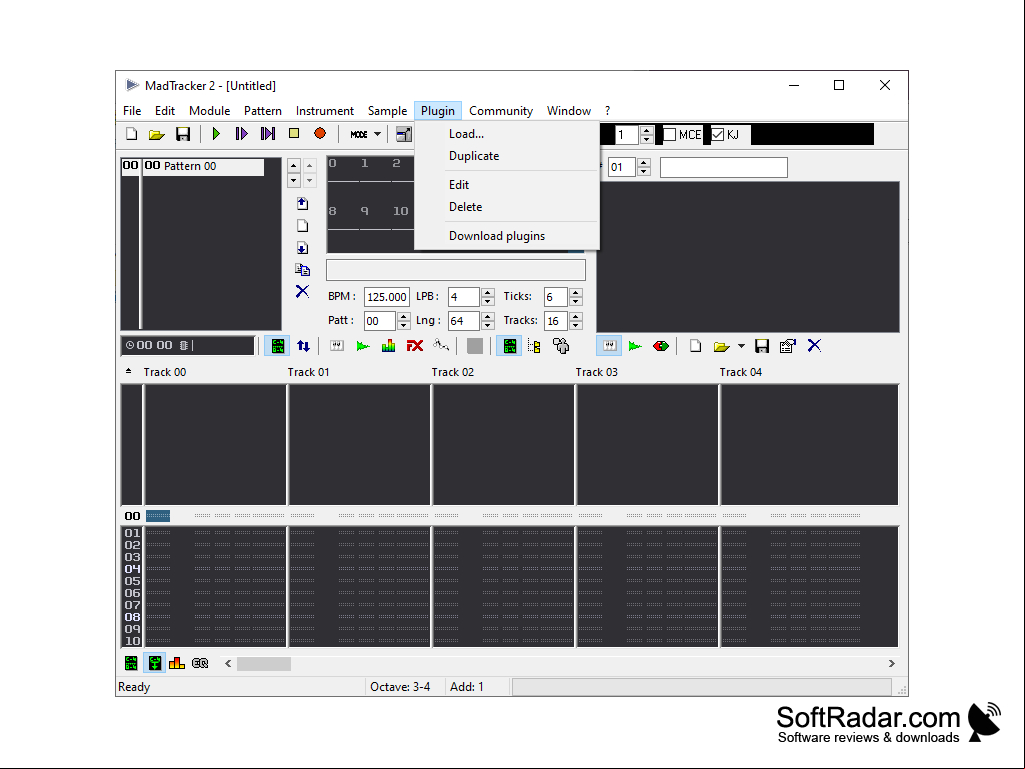This screenshot has height=769, width=1025.
Task: Toggle the highlighted button starting the instrument toolbar
Action: pos(609,346)
